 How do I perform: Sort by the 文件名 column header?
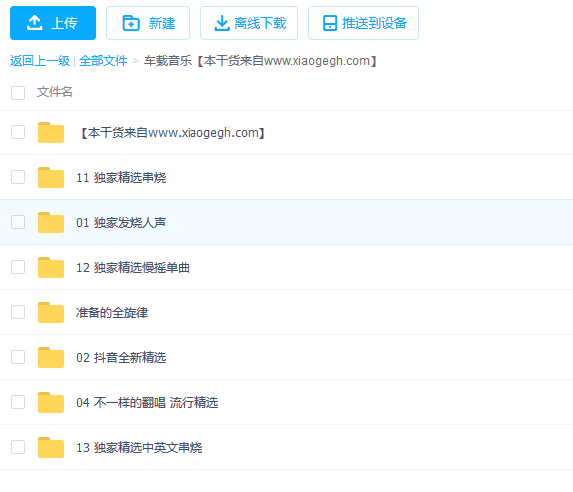point(54,92)
